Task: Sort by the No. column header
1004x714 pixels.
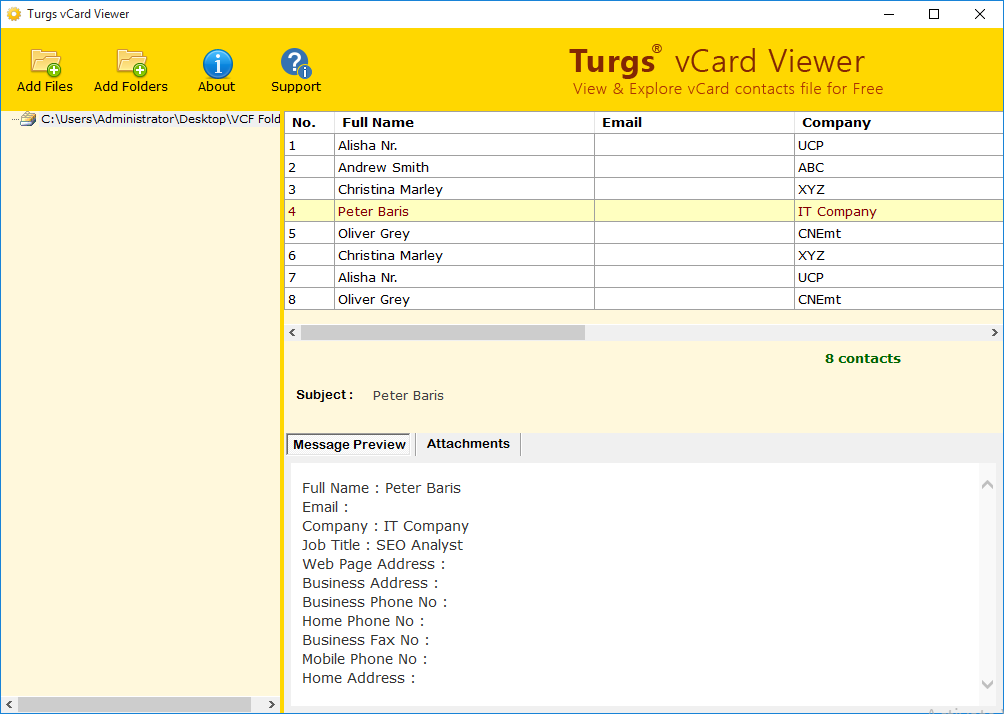Action: tap(309, 122)
